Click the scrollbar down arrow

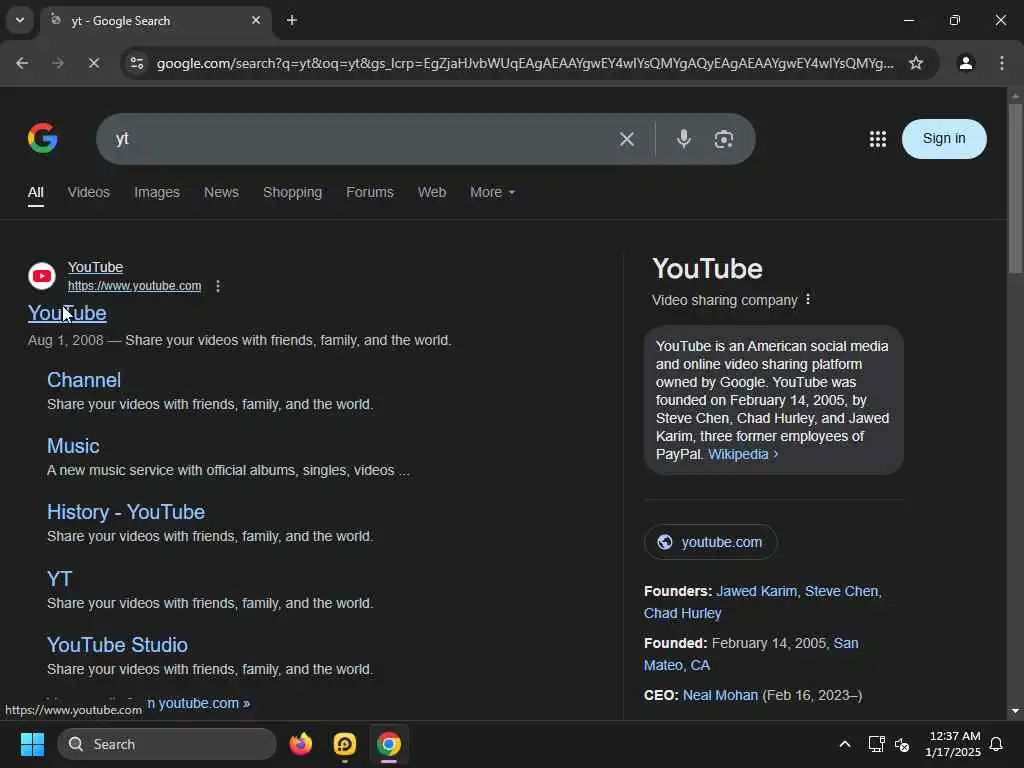click(x=1015, y=711)
